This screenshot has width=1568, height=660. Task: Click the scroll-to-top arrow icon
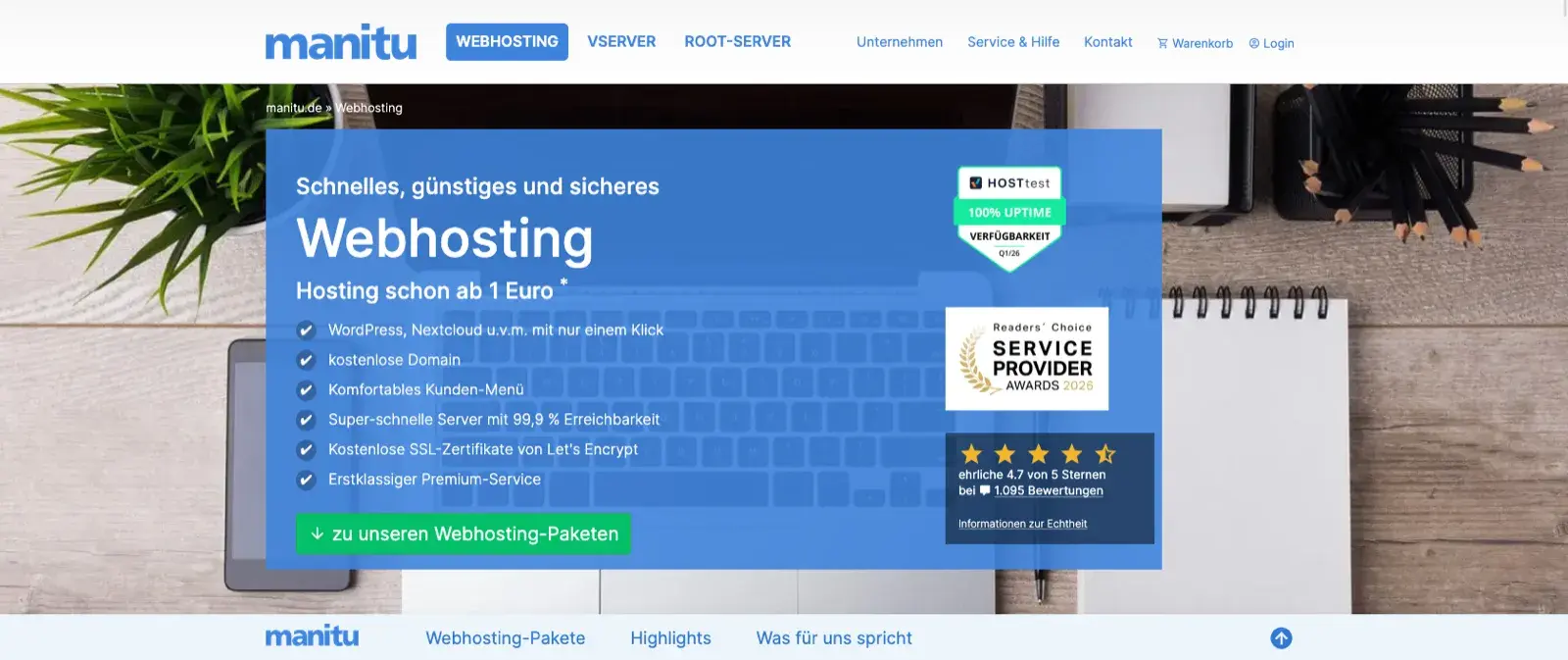pyautogui.click(x=1281, y=638)
